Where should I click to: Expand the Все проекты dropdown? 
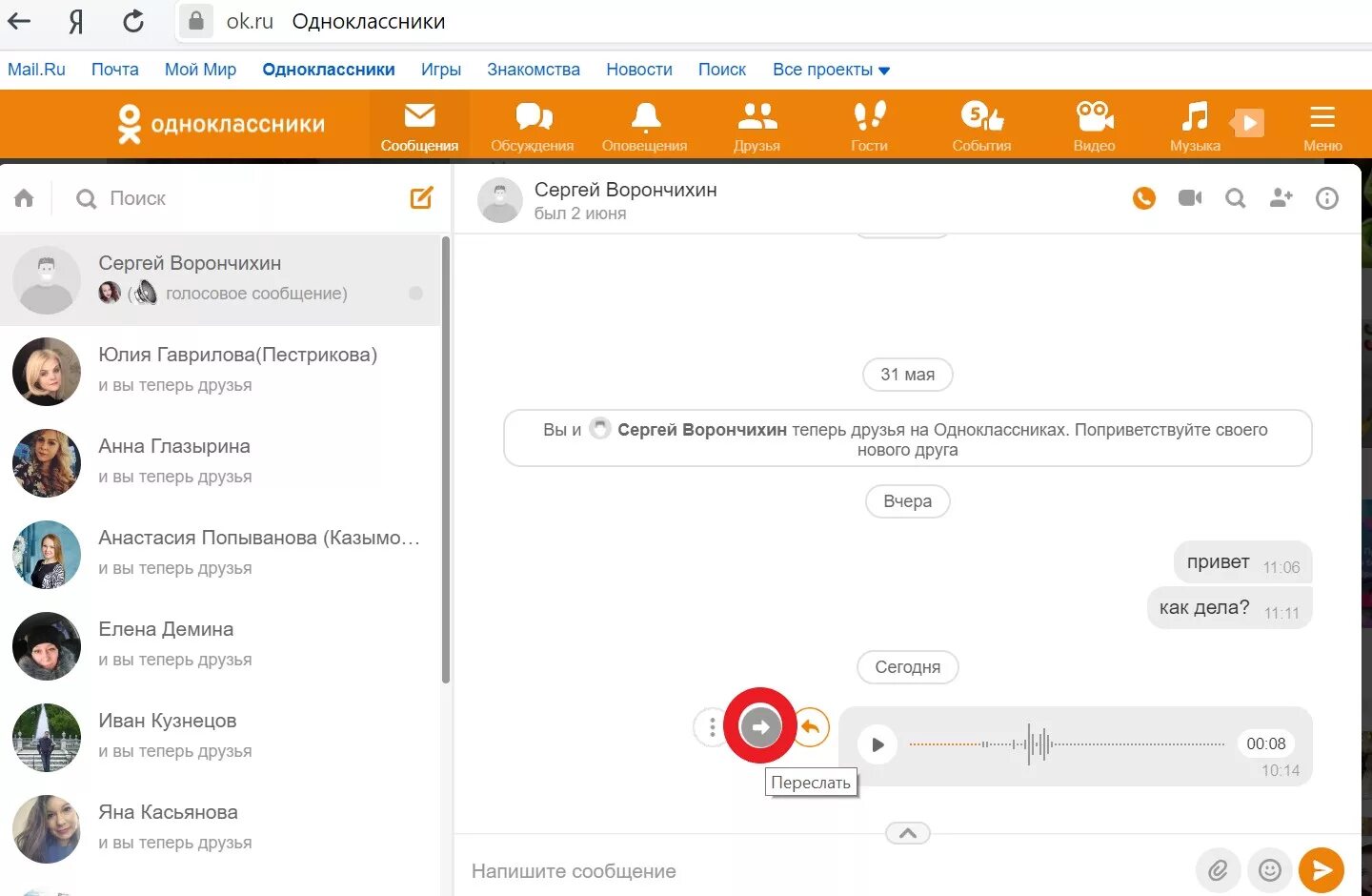pyautogui.click(x=831, y=70)
